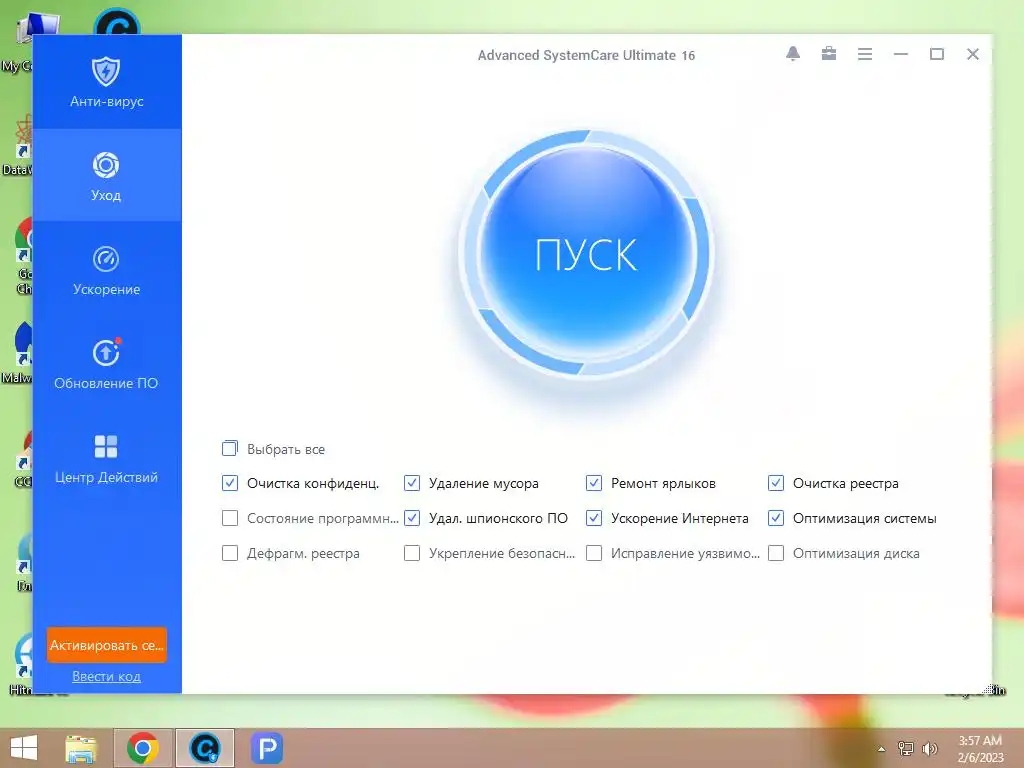
Task: Open the volume speaker tray icon
Action: pyautogui.click(x=930, y=749)
